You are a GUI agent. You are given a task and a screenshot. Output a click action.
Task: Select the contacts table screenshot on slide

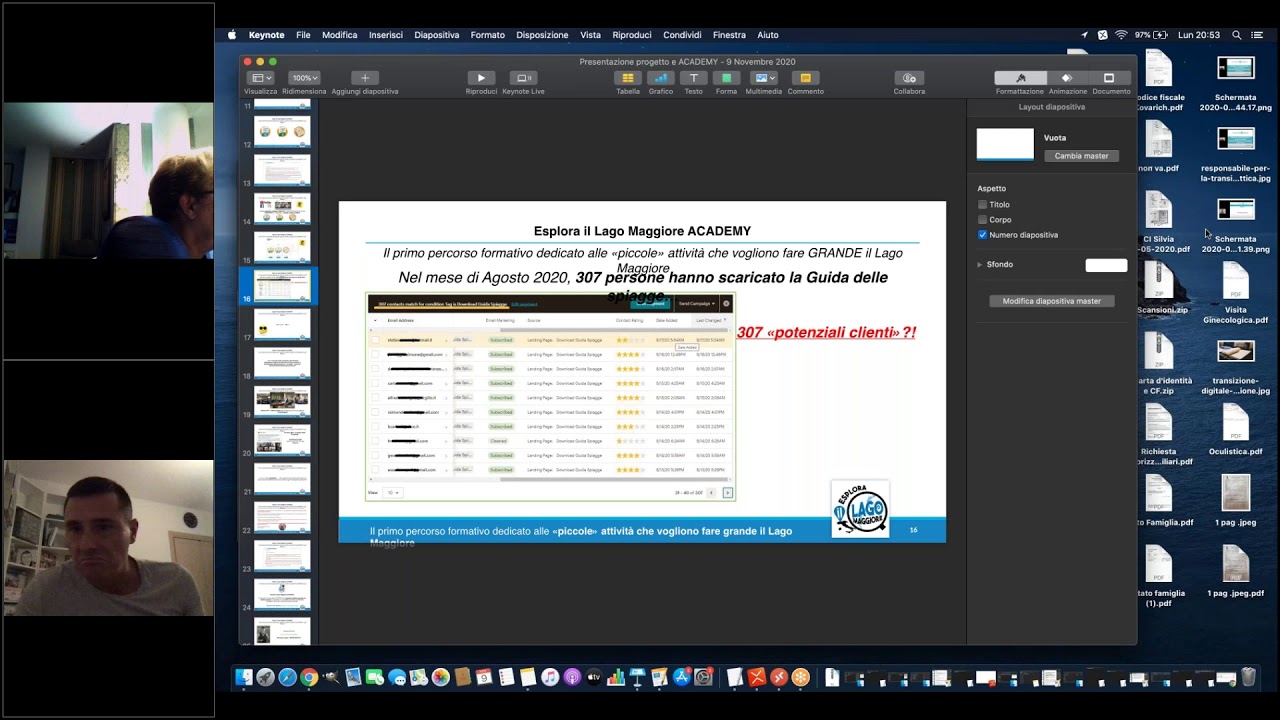[x=551, y=397]
